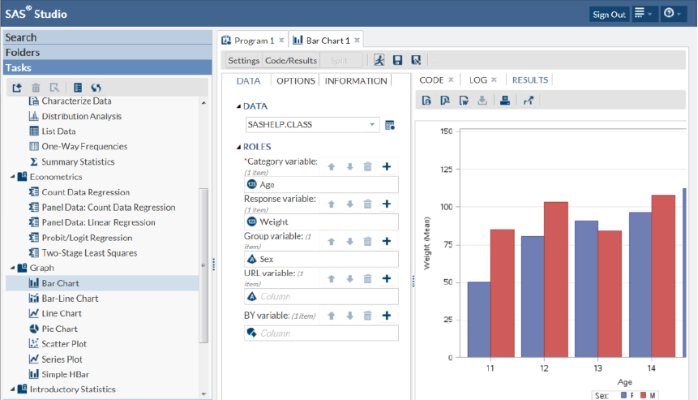This screenshot has width=698, height=400.
Task: Collapse the Graph task group
Action: 13,268
